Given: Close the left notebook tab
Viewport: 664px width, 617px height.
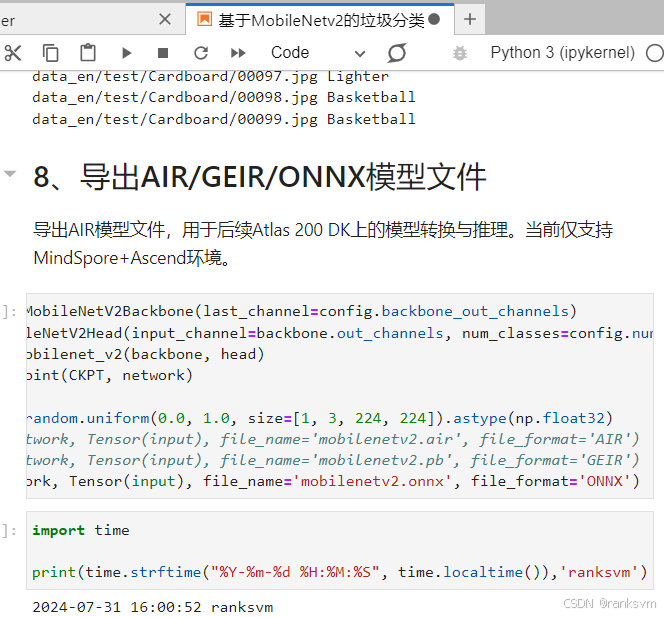Looking at the screenshot, I should (165, 19).
